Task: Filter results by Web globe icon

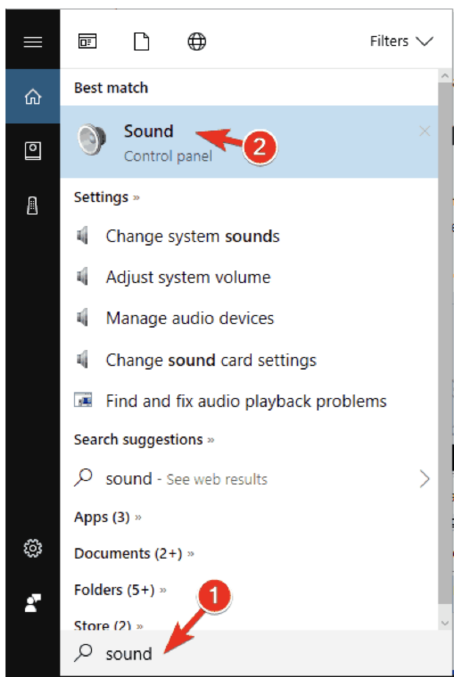Action: (x=197, y=42)
